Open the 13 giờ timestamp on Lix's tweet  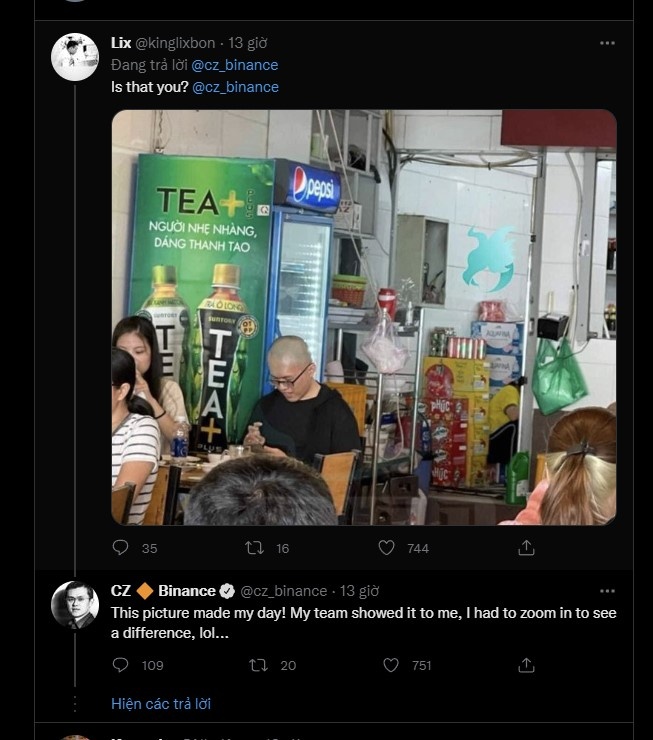[248, 43]
